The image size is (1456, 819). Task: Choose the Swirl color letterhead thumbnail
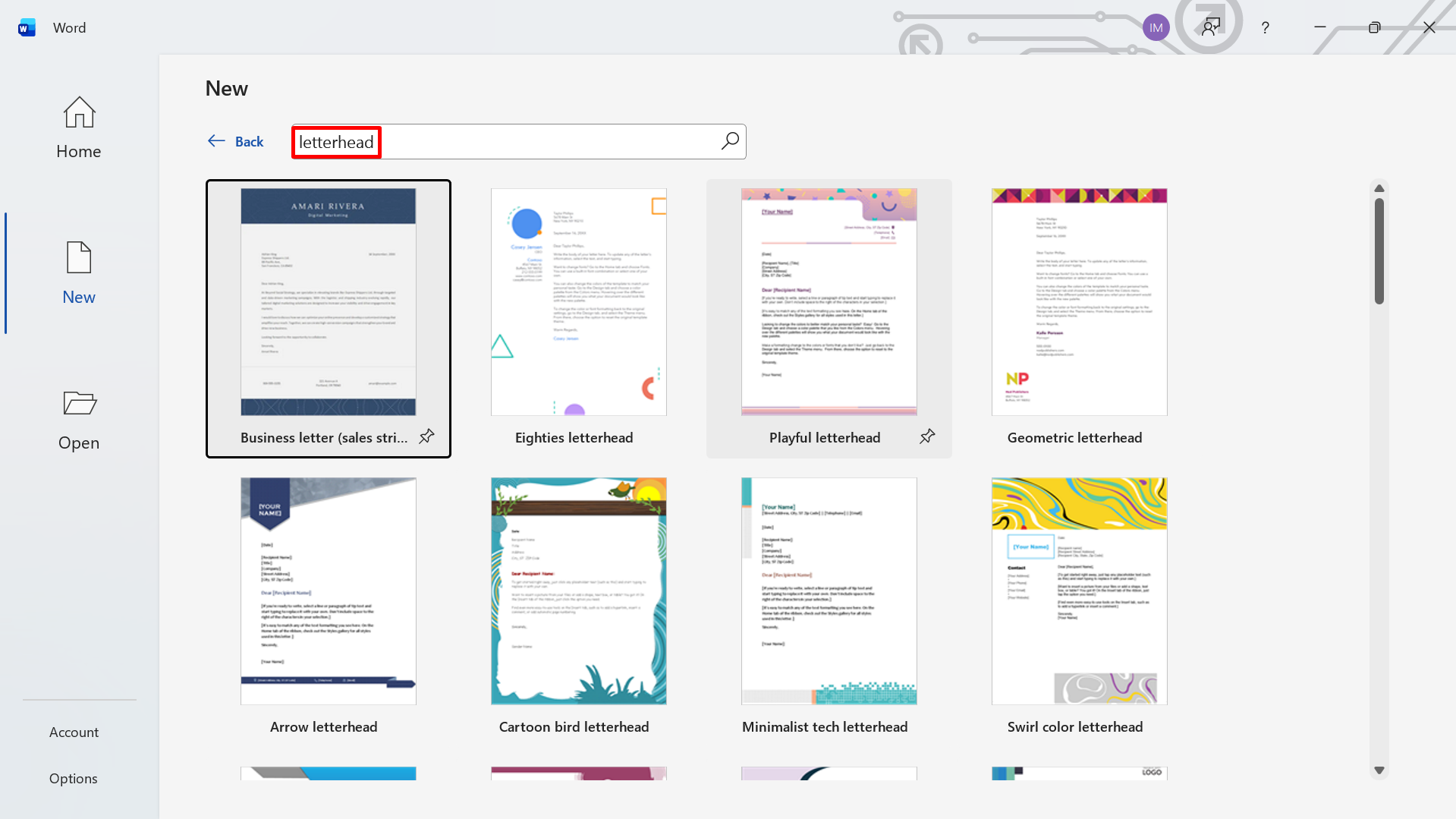1080,591
